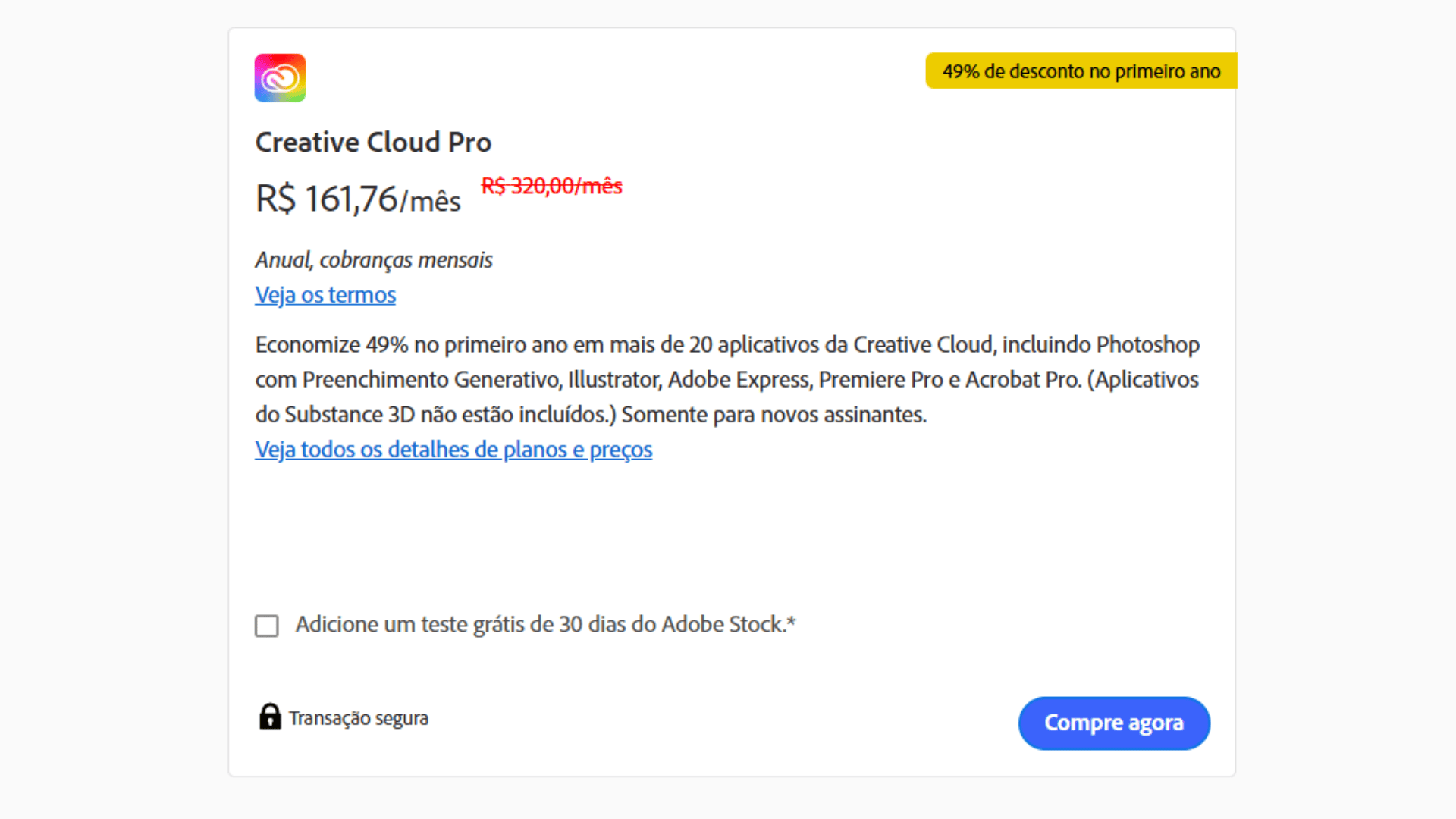Check the Adobe Stock 30-day free trial checkbox

[267, 626]
